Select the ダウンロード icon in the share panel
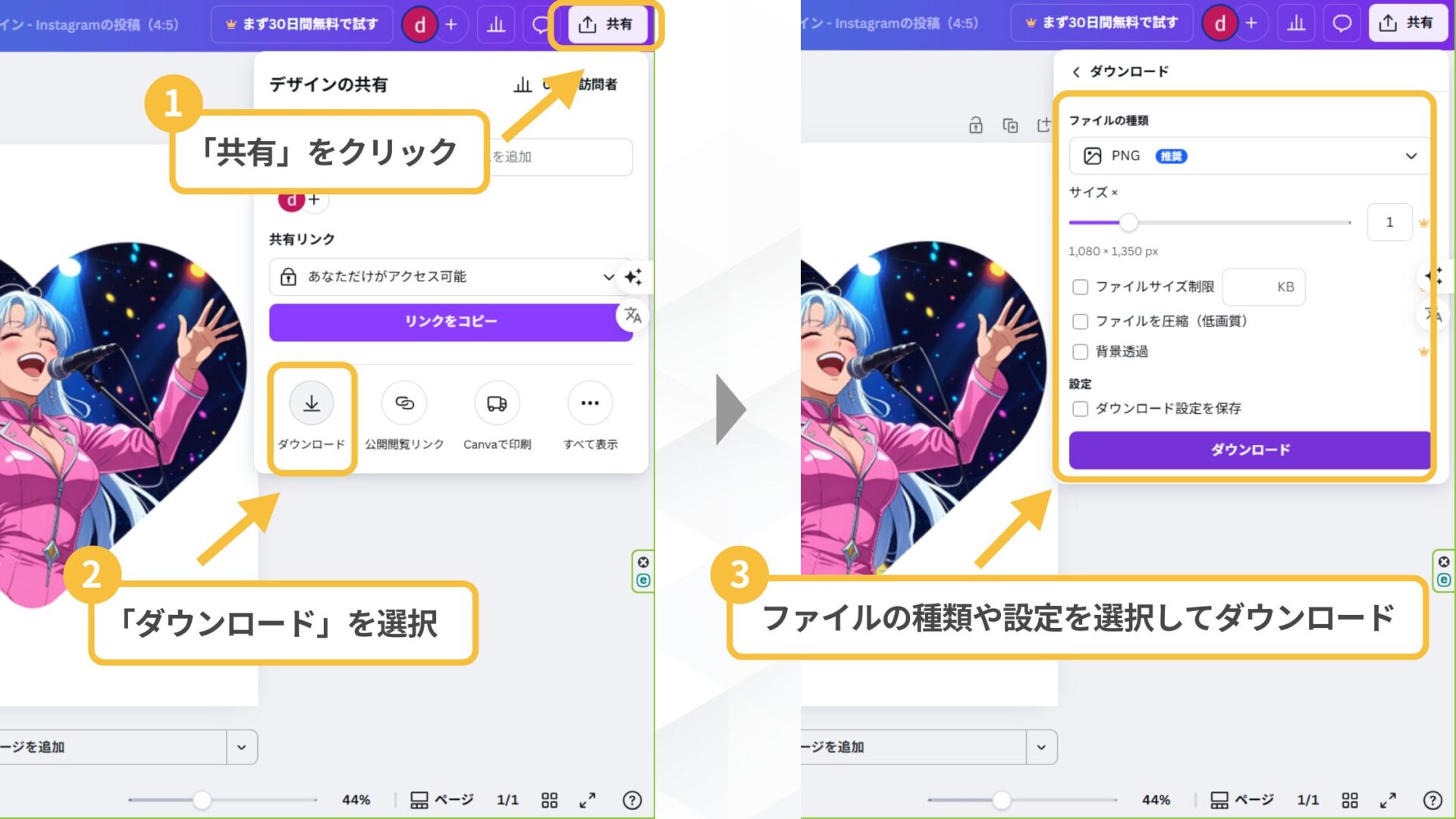The width and height of the screenshot is (1456, 819). (312, 403)
